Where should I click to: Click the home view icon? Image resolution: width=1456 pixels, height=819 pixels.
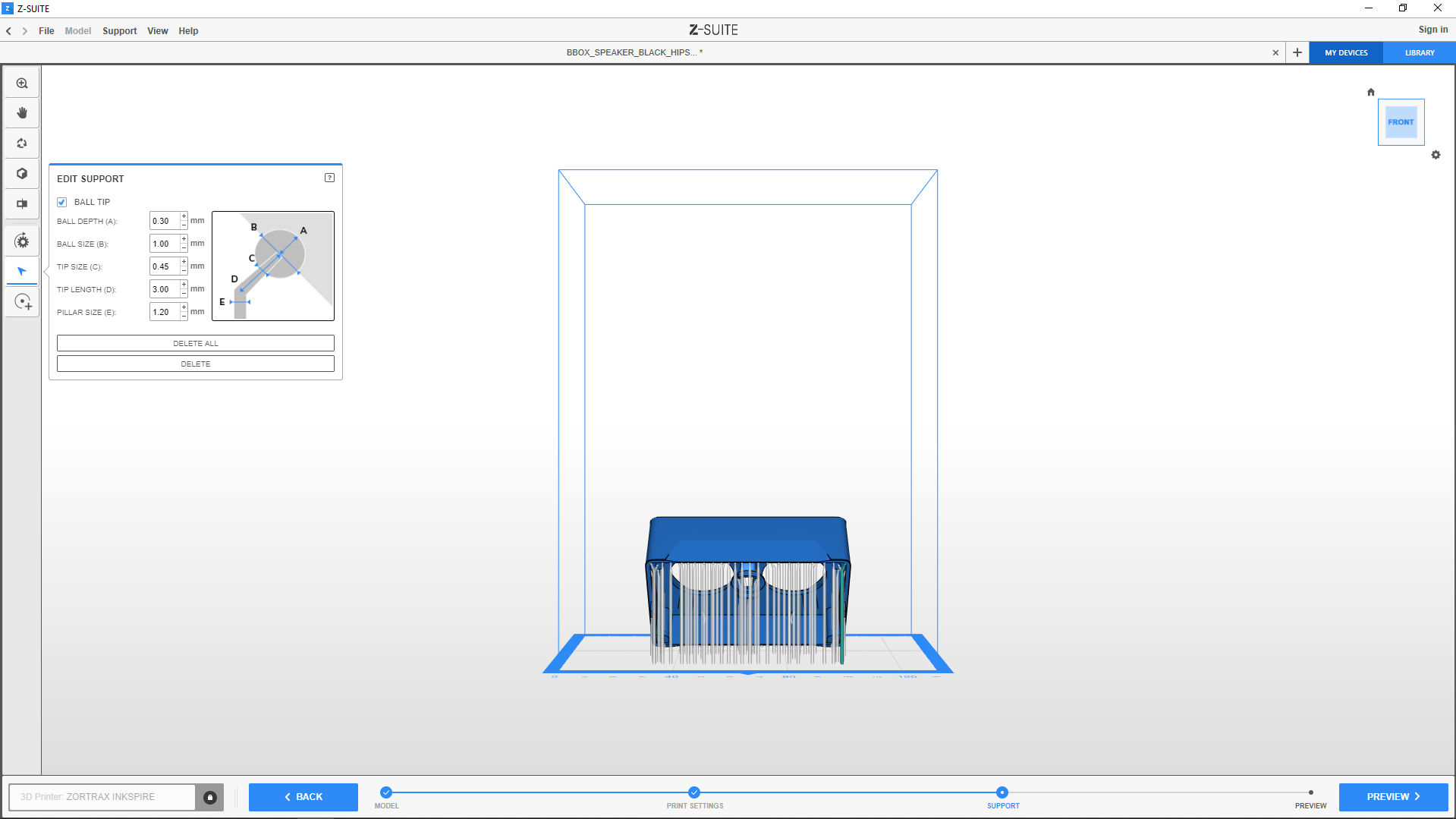click(1371, 92)
